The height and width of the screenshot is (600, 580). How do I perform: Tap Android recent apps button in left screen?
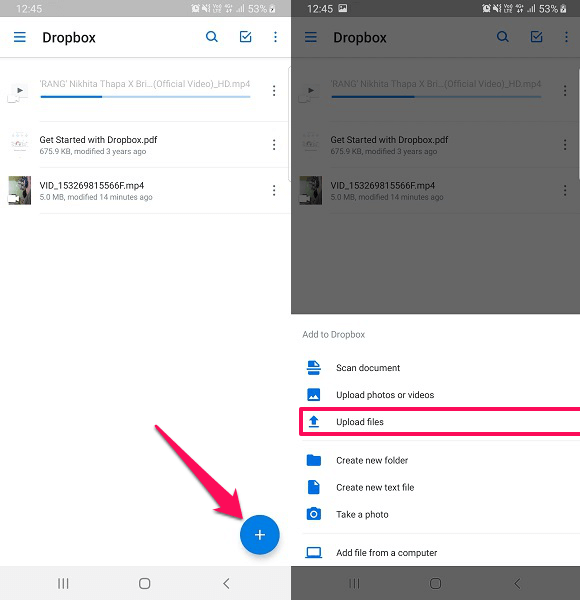click(63, 583)
